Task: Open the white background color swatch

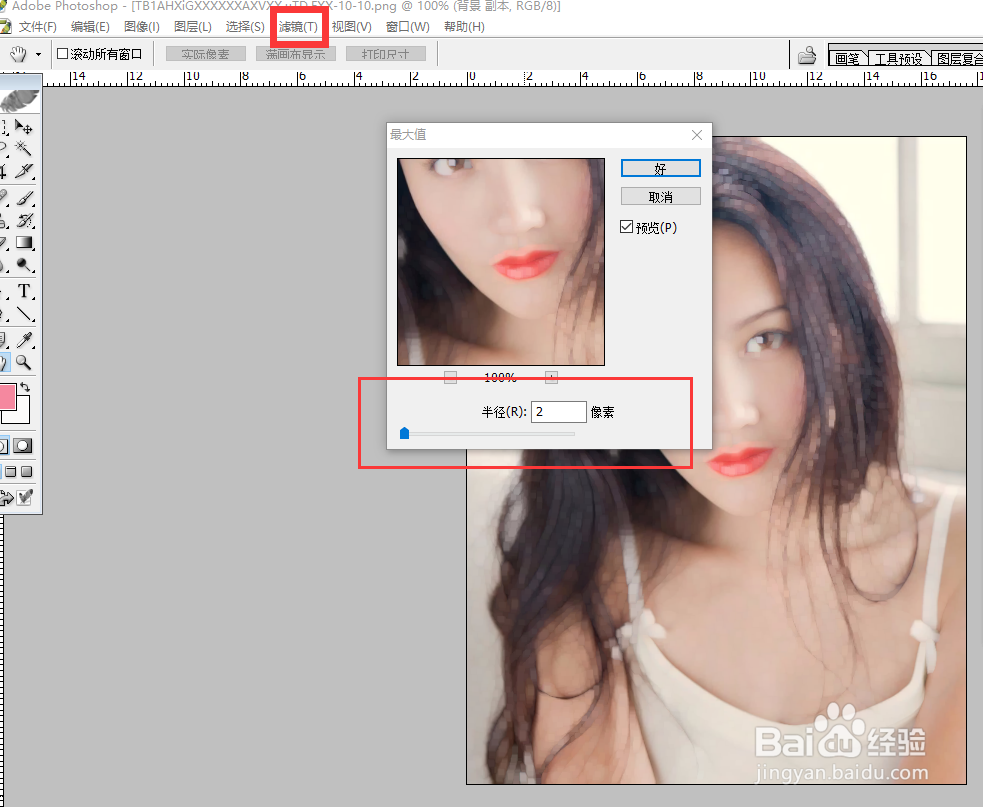Action: pyautogui.click(x=22, y=416)
